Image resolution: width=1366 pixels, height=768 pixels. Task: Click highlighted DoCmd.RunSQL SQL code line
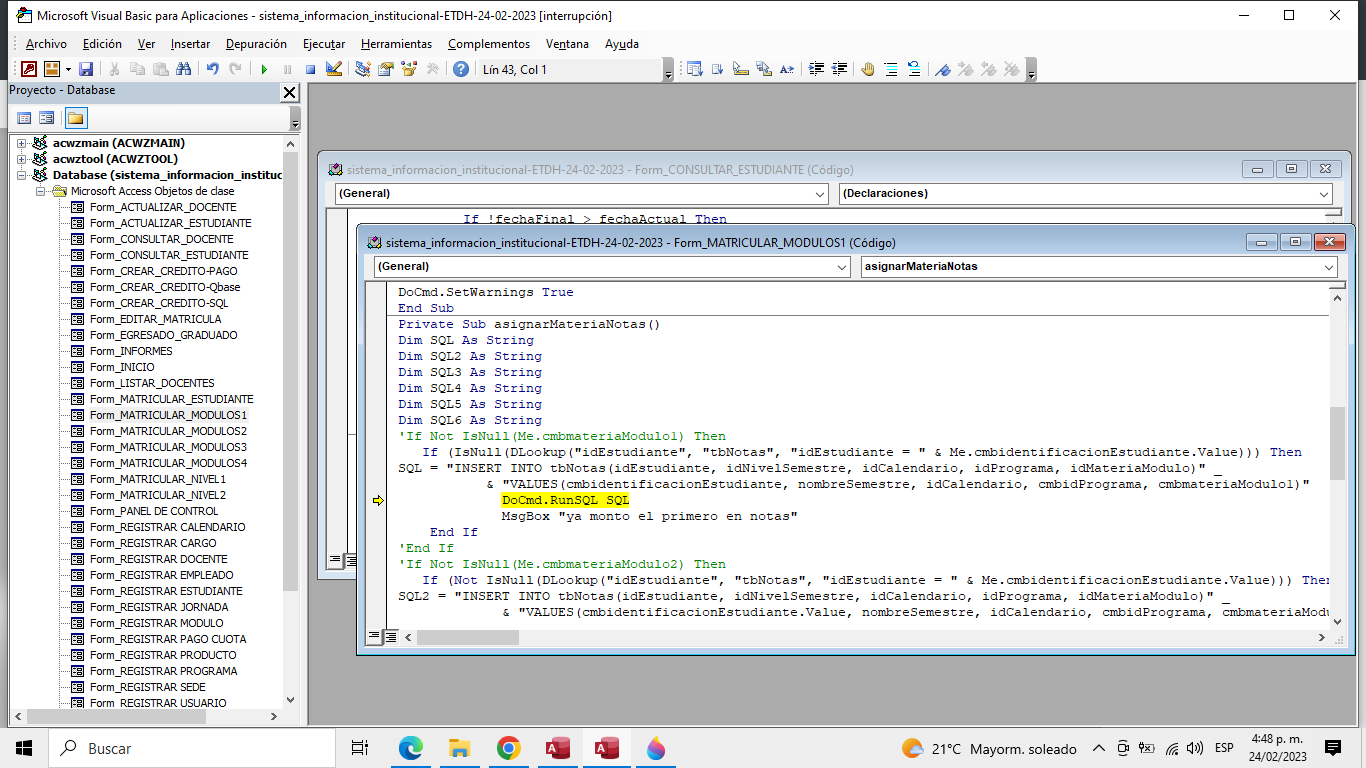pos(565,500)
